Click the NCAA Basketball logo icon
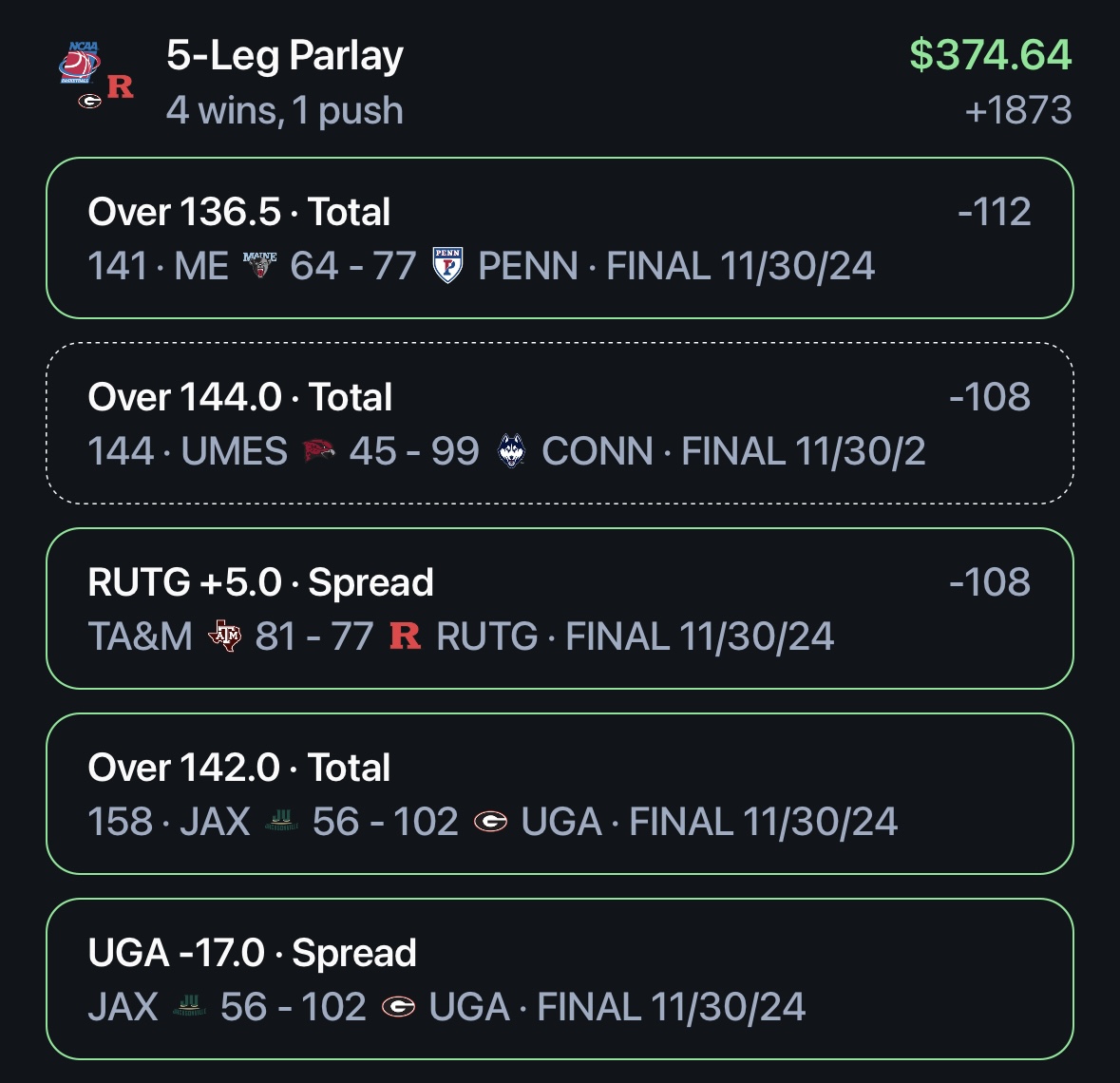The width and height of the screenshot is (1120, 1083). tap(79, 63)
